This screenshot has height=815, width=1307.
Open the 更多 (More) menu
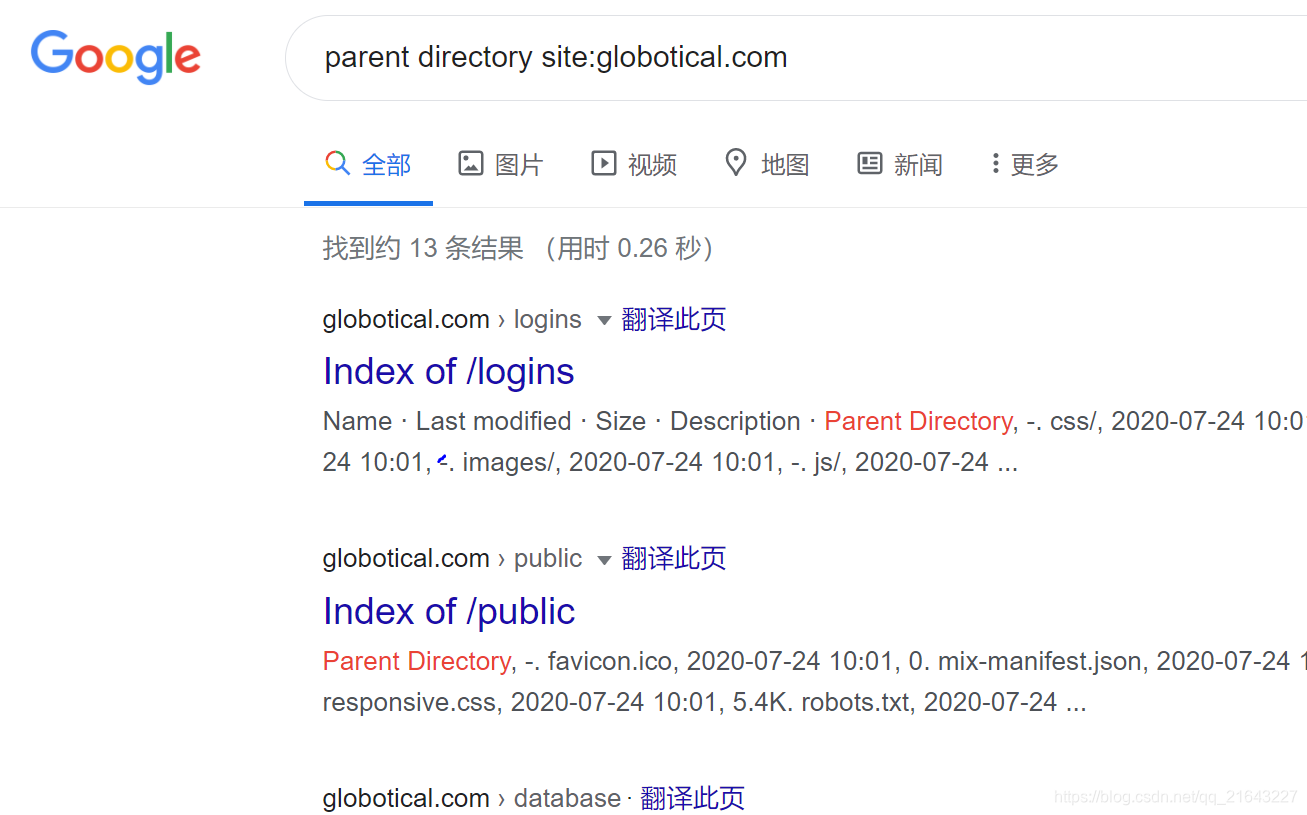[x=1025, y=165]
